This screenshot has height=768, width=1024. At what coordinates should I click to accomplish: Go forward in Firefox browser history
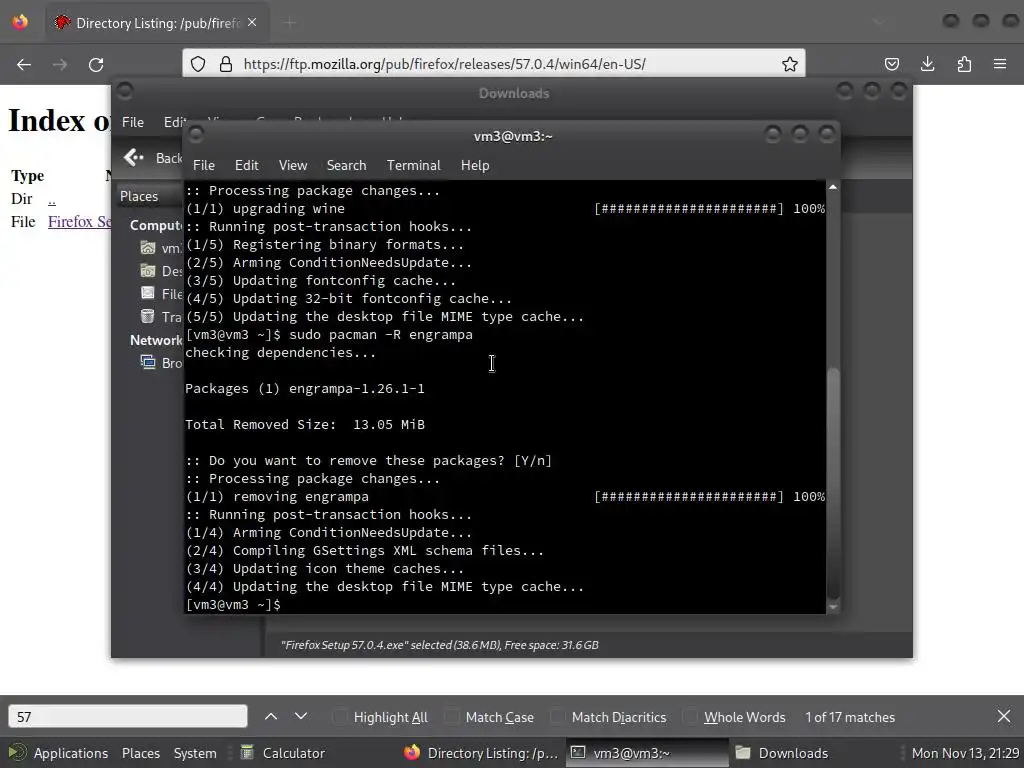(60, 65)
